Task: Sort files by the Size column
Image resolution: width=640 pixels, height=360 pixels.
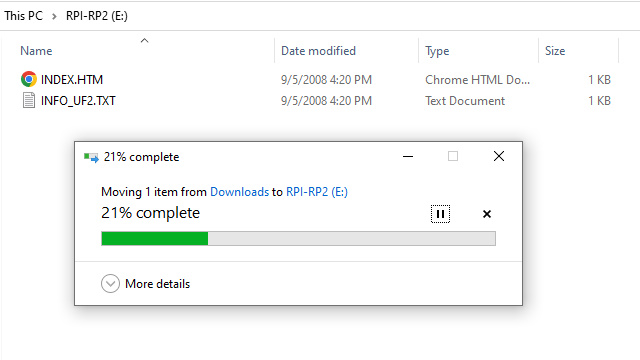Action: point(555,51)
